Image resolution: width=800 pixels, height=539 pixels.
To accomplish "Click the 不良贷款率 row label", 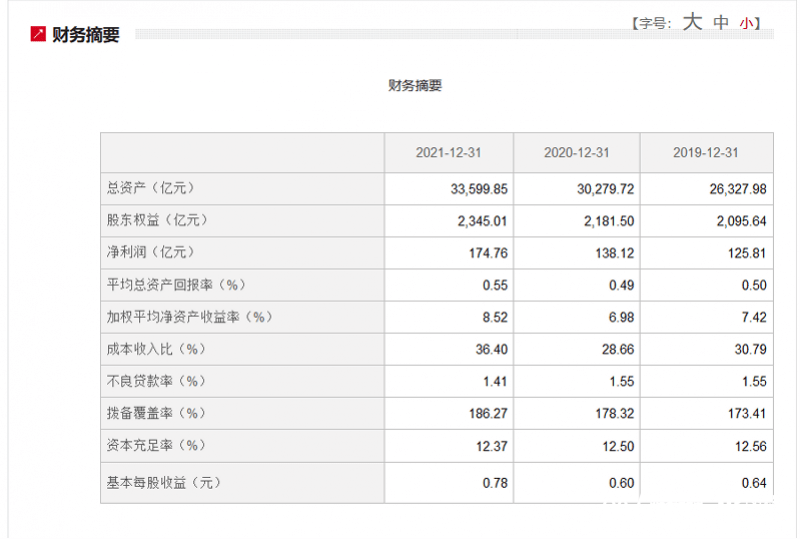I will (x=155, y=381).
